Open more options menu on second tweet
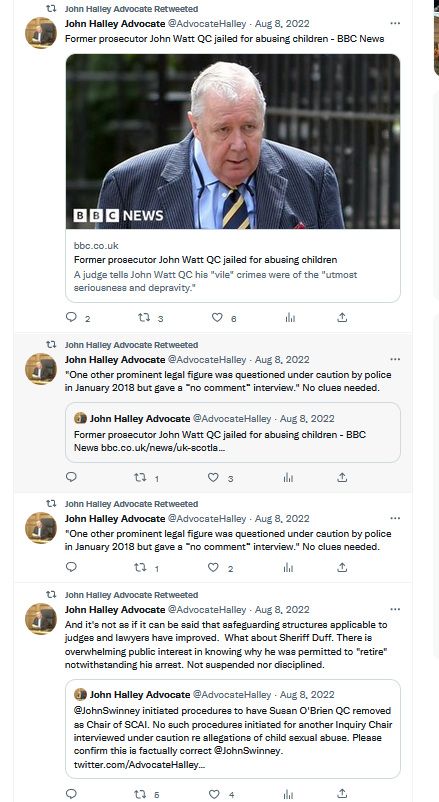Screen dimensions: 439x802 click(394, 359)
